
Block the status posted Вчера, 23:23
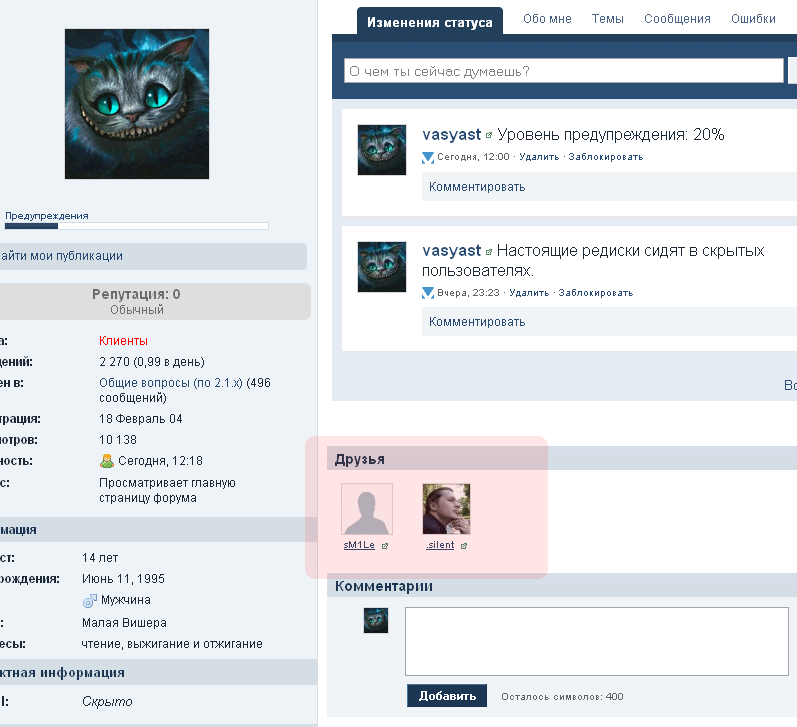coord(596,293)
